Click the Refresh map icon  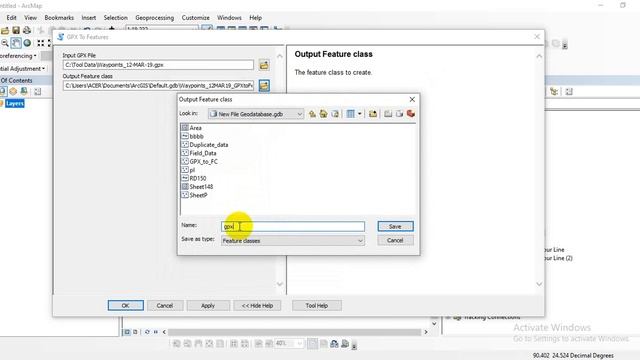[x=147, y=332]
